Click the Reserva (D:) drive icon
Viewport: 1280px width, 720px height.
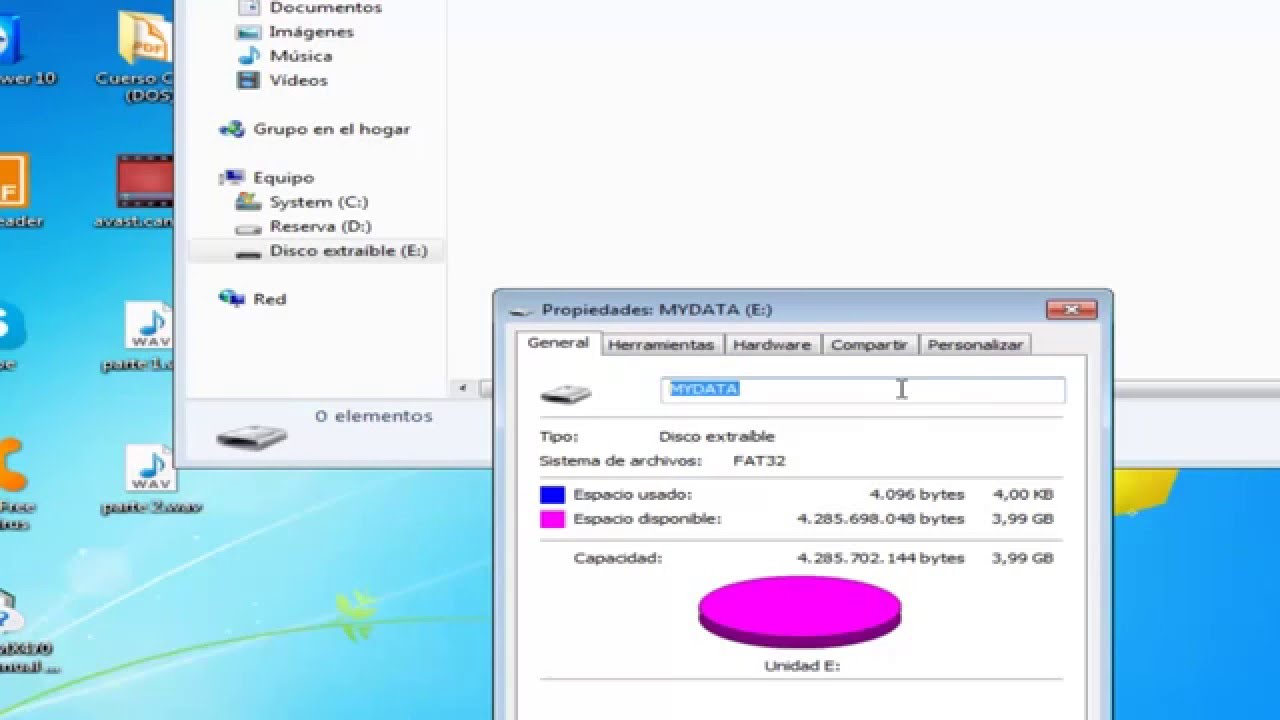(x=248, y=227)
